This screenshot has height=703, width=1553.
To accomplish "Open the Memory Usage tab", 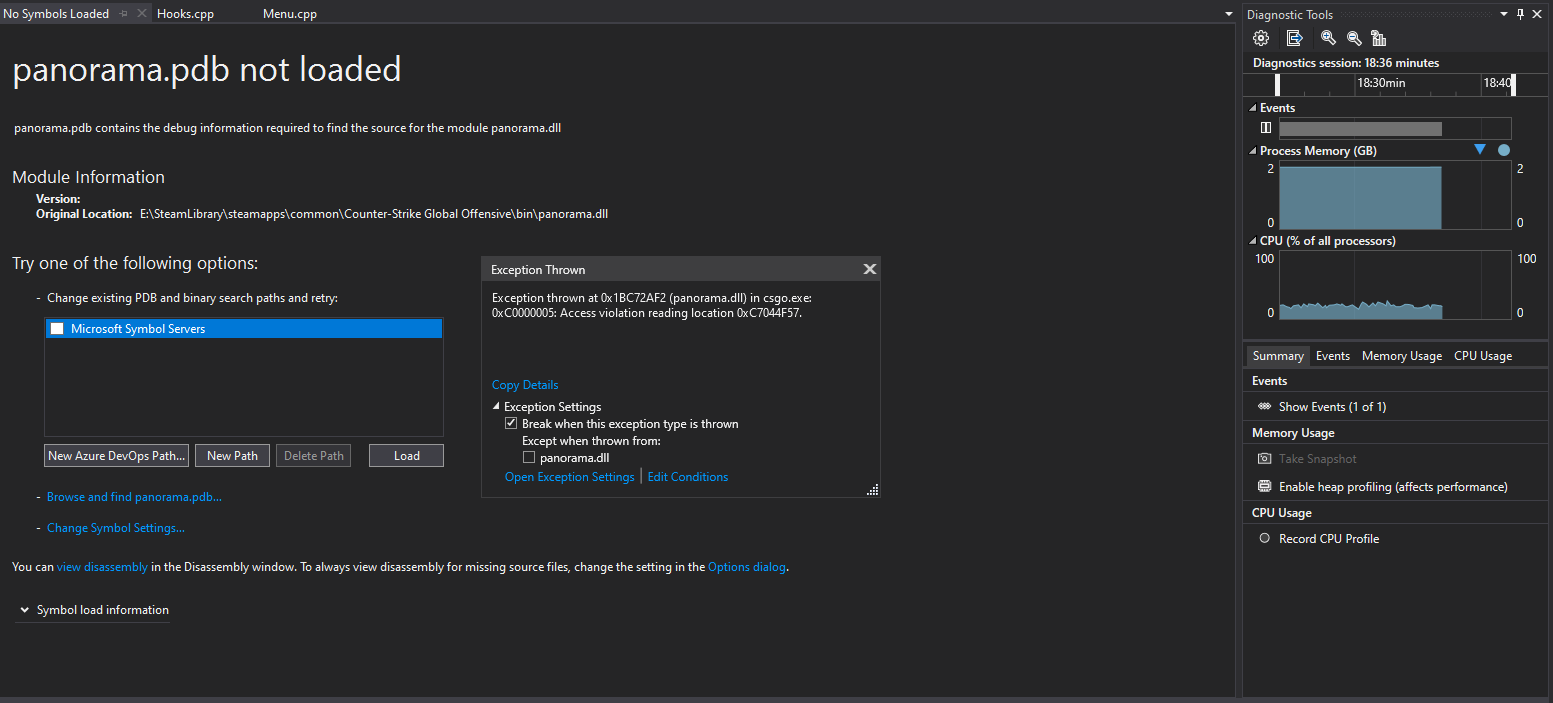I will [x=1401, y=356].
